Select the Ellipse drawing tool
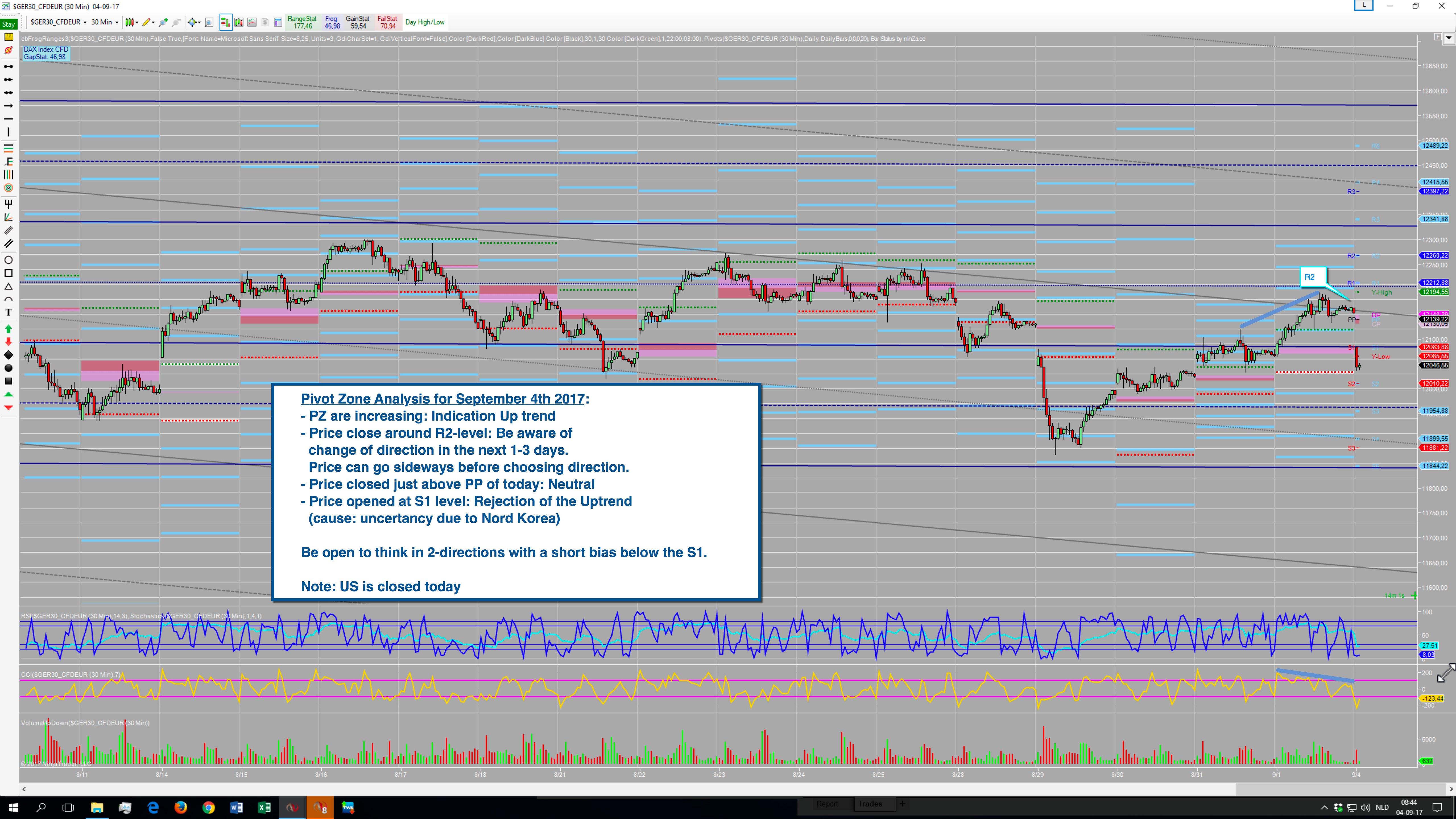The height and width of the screenshot is (819, 1456). 9,260
